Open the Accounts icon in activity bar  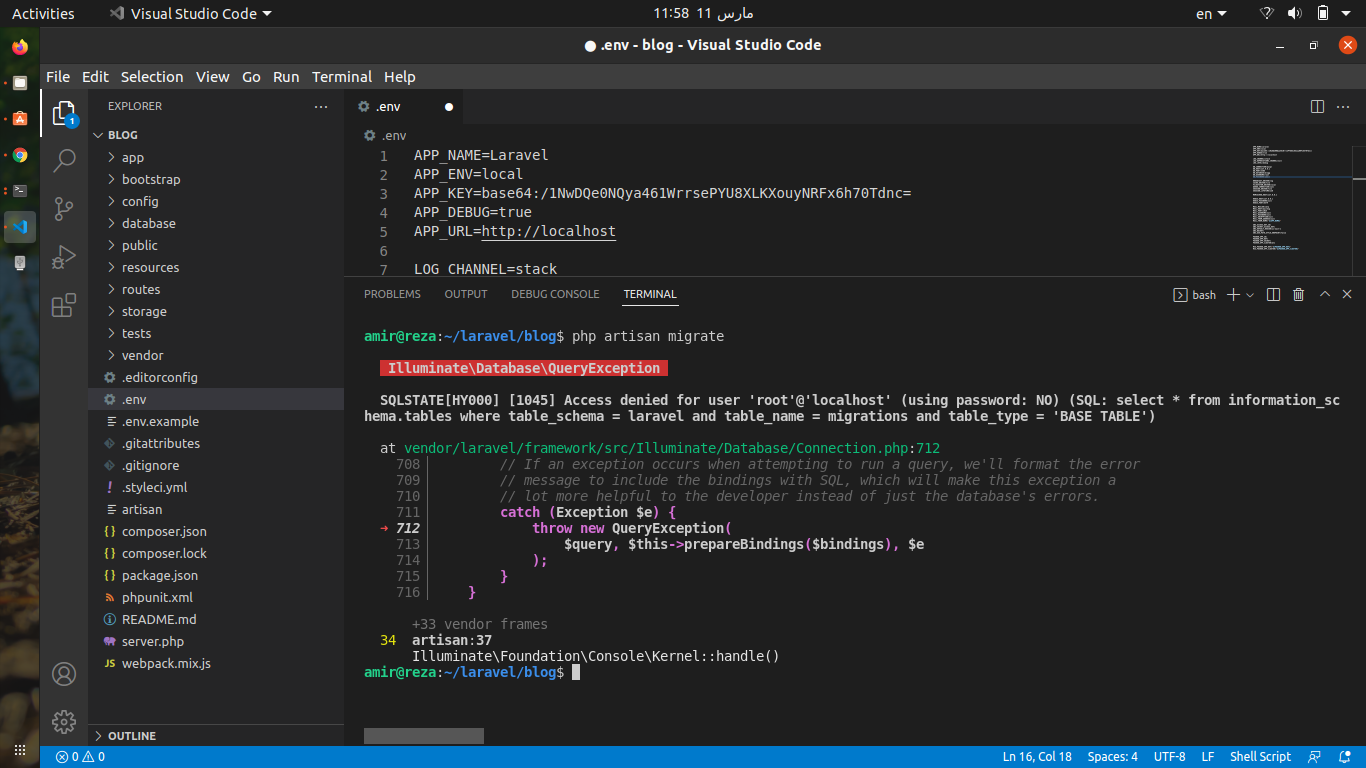click(64, 674)
